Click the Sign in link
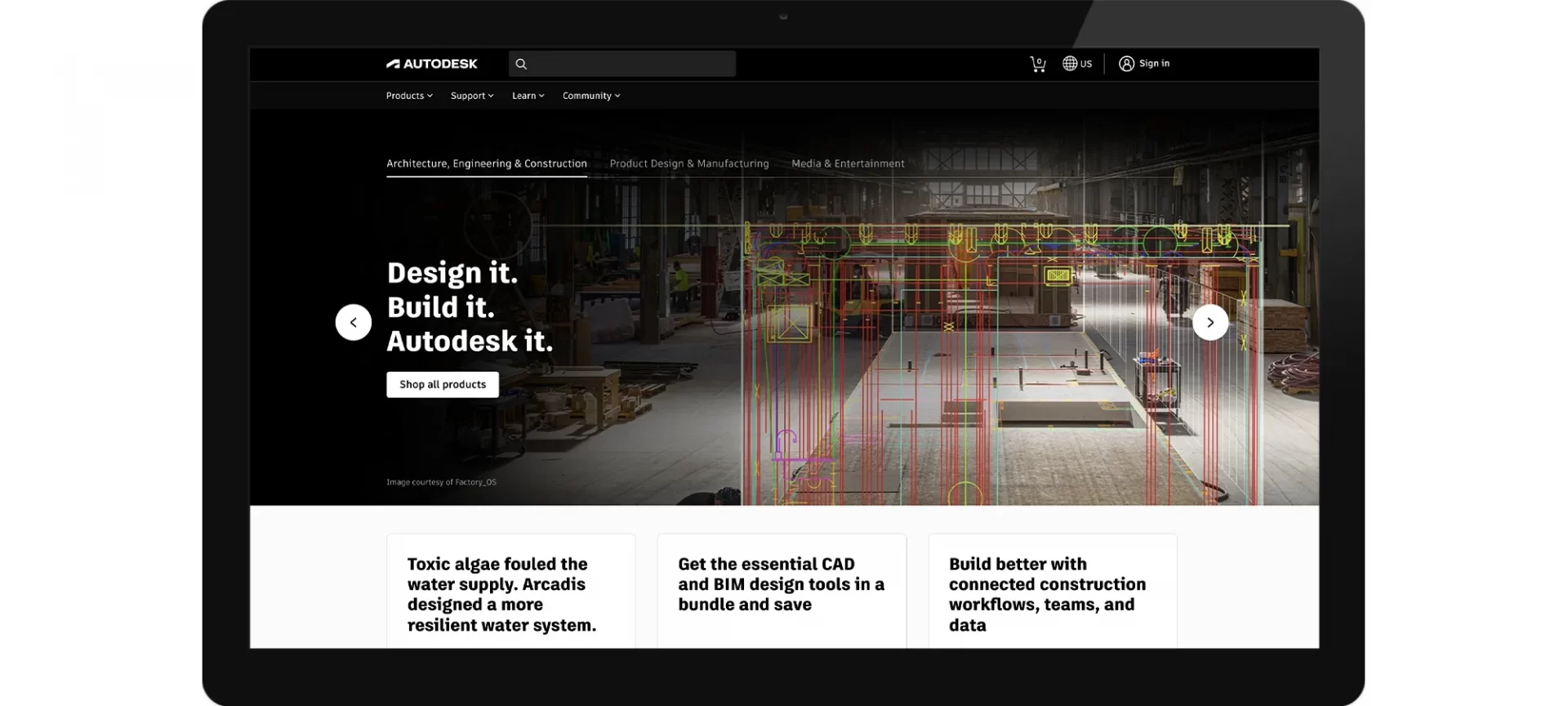The image size is (1568, 706). click(1154, 64)
